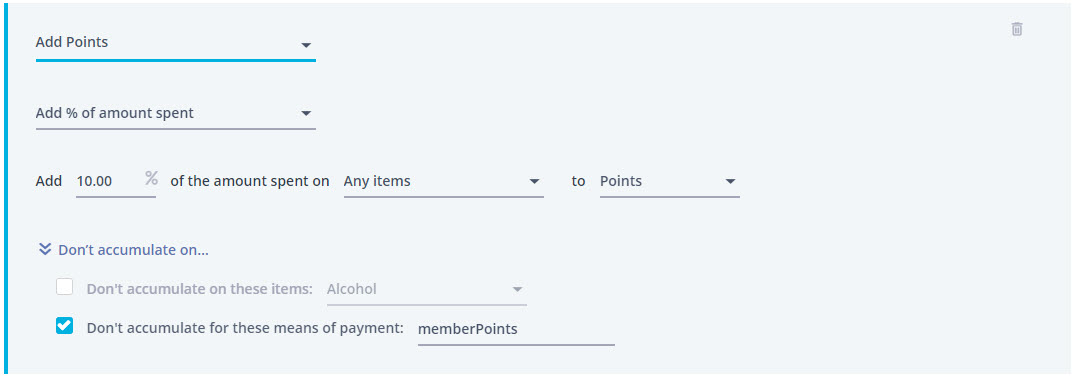Viewport: 1072px width, 377px height.
Task: Click the arrow of the Add Points dropdown
Action: click(306, 45)
